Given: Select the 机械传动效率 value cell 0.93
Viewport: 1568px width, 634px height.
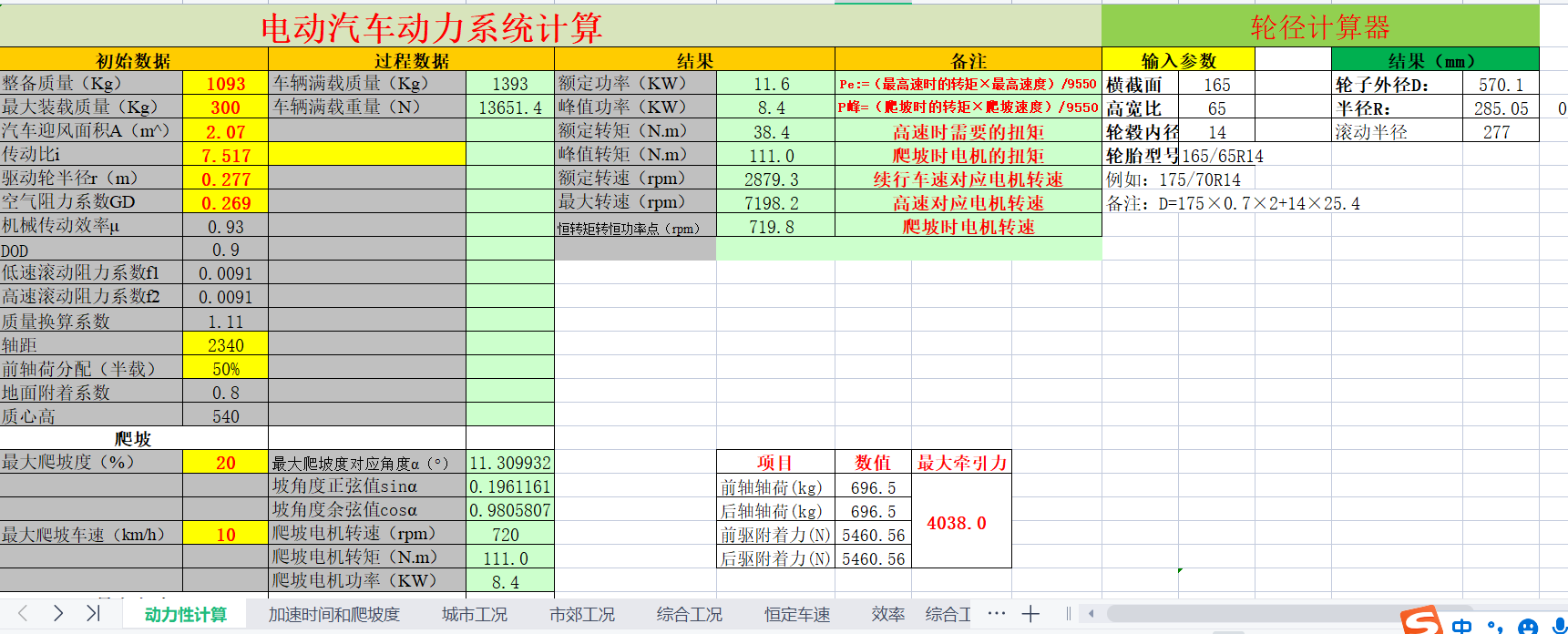Looking at the screenshot, I should [x=226, y=226].
